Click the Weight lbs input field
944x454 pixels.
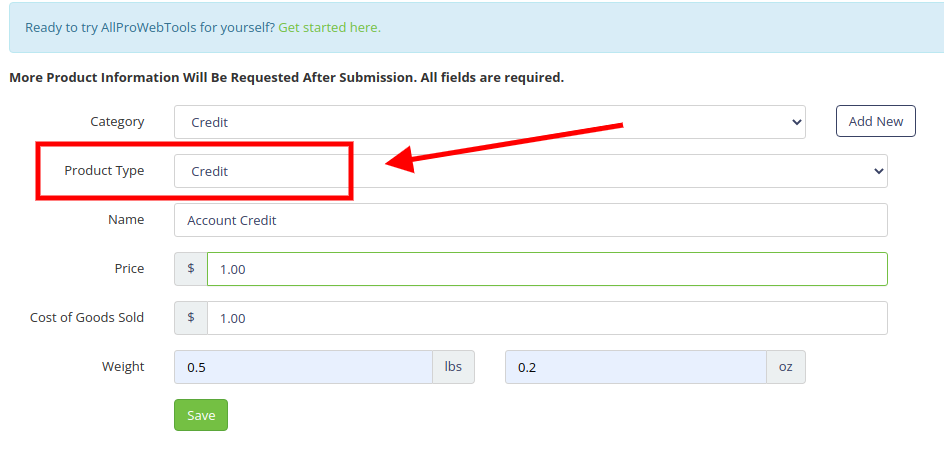click(x=303, y=367)
